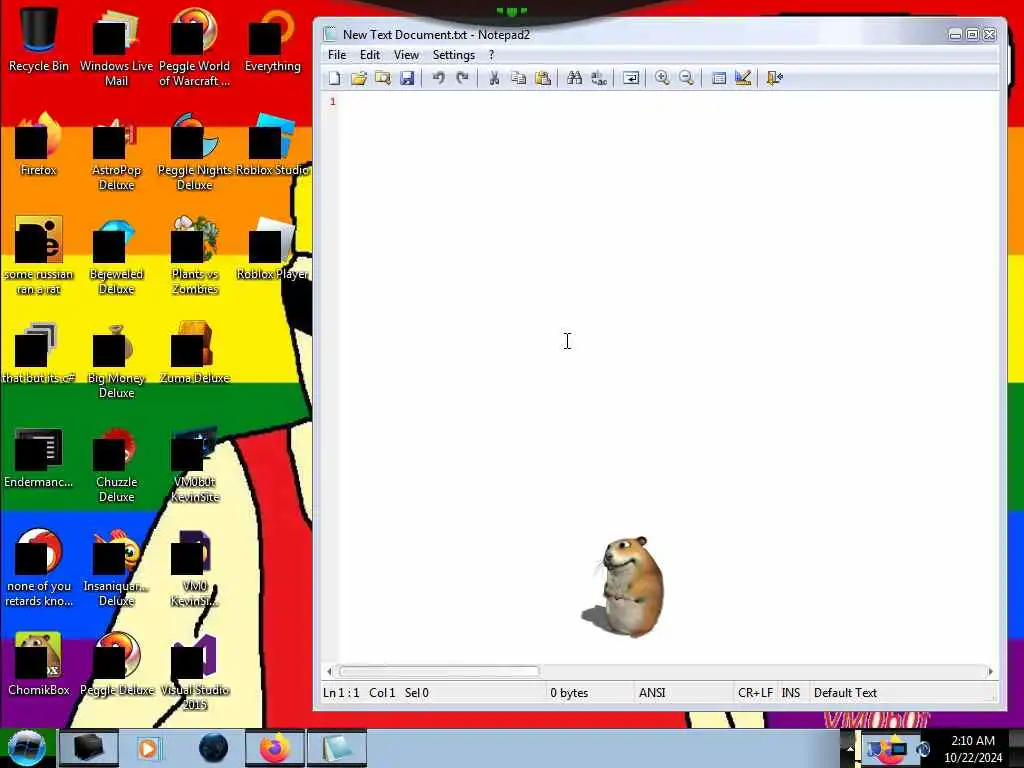Click the Browse files toolbar icon
Viewport: 1024px width, 768px height.
383,78
